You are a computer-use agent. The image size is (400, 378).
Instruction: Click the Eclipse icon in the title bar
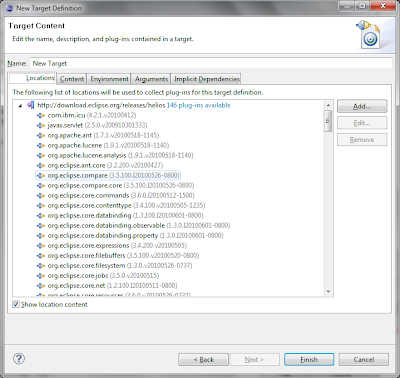(x=10, y=8)
